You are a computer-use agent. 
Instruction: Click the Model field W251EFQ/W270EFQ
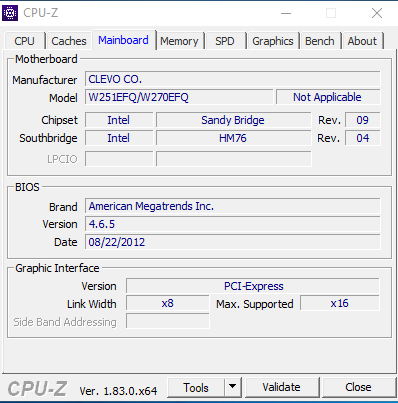[x=179, y=97]
